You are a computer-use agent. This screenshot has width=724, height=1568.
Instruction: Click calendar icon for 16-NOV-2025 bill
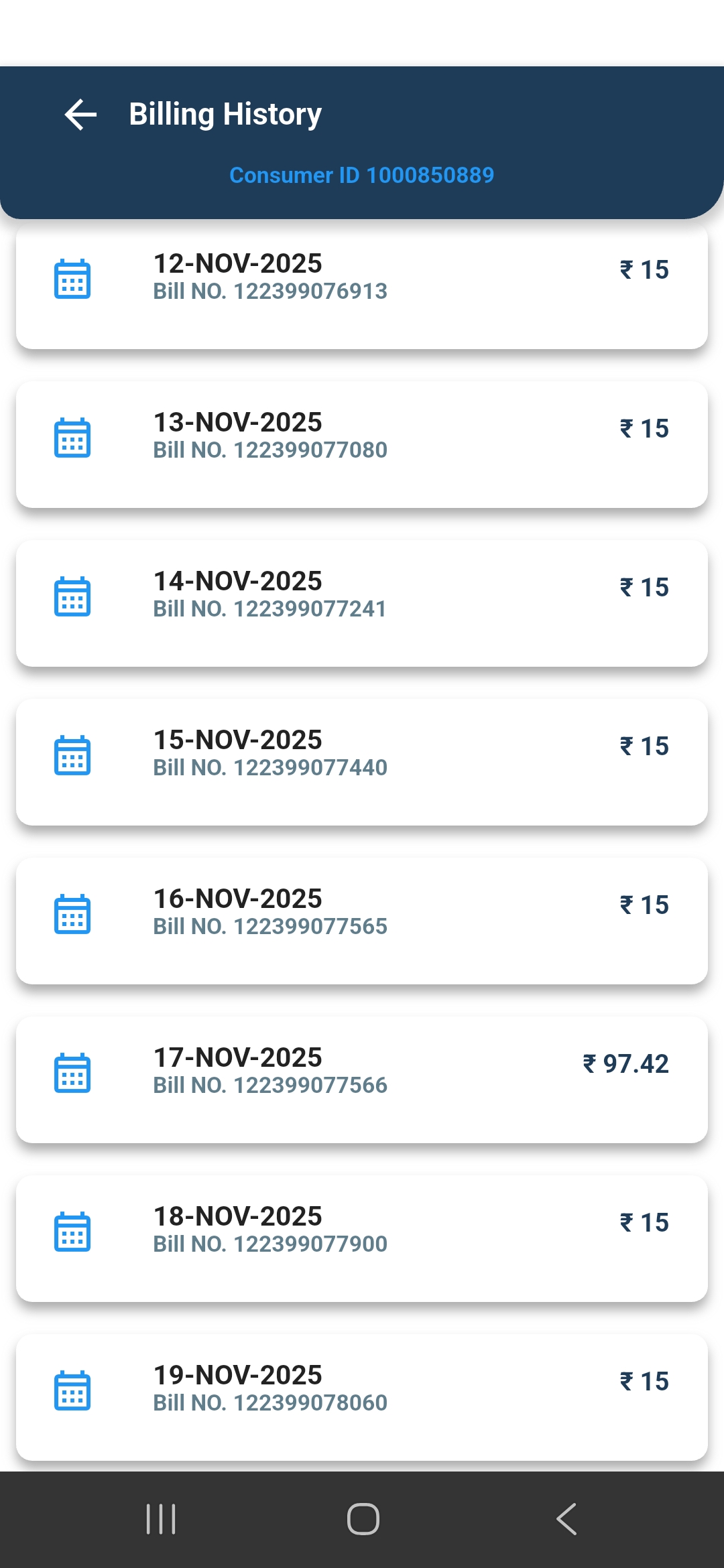(72, 914)
